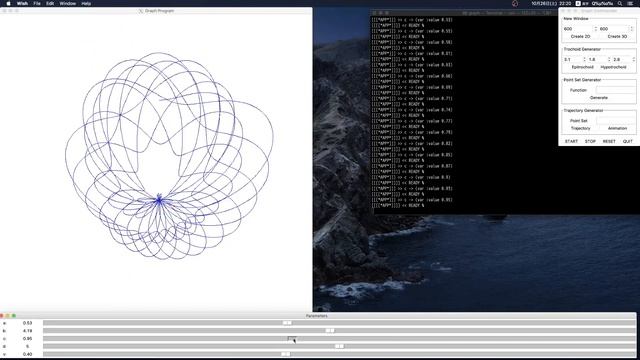Click the slider handle for parameter c
The image size is (640, 360).
tap(292, 338)
